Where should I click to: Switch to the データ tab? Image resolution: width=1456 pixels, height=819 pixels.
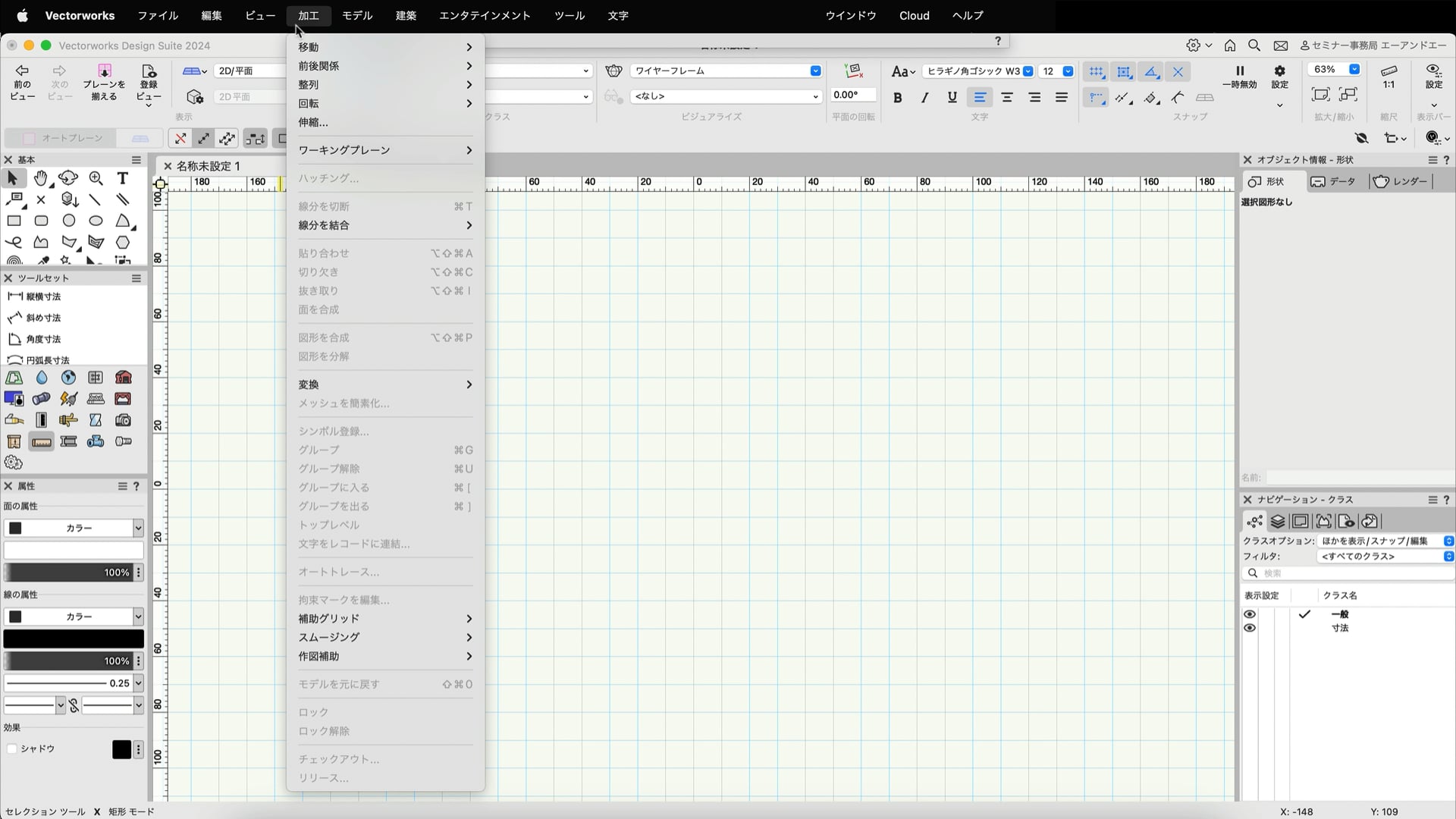[1333, 181]
